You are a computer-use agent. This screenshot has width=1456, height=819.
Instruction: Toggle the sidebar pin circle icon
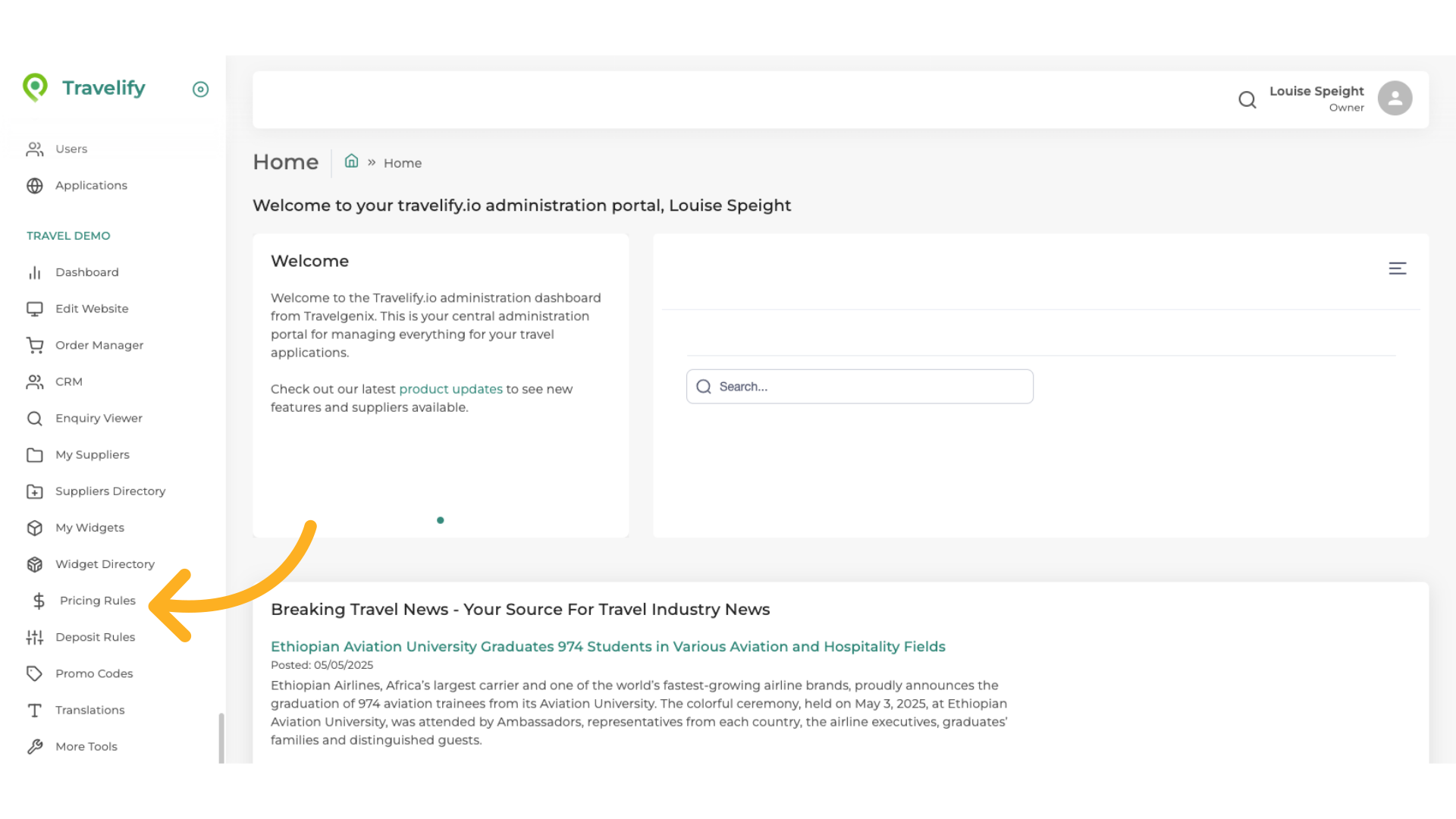coord(200,89)
